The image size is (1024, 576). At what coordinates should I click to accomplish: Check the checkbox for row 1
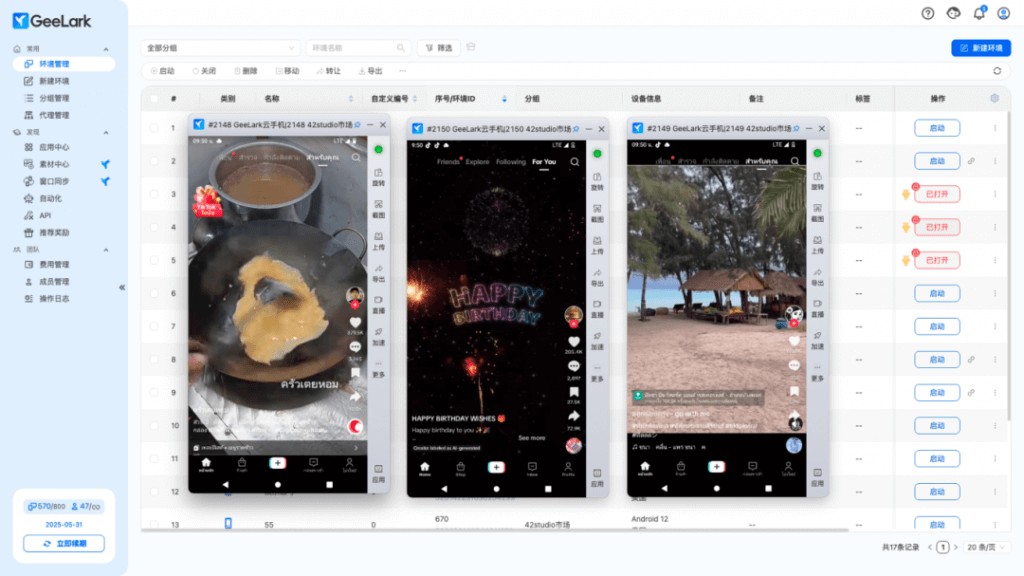click(x=154, y=128)
